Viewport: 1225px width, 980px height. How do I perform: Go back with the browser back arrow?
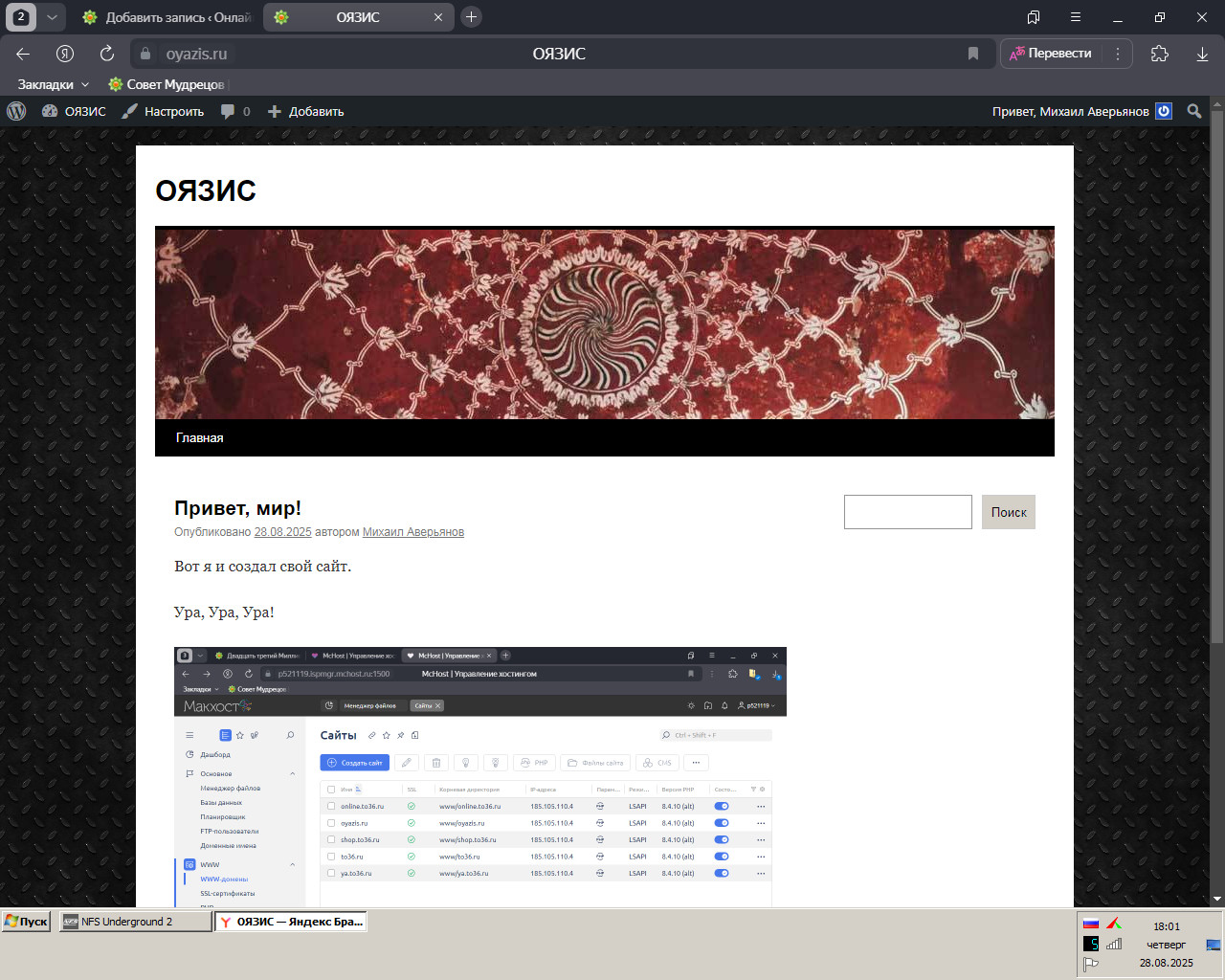tap(23, 54)
